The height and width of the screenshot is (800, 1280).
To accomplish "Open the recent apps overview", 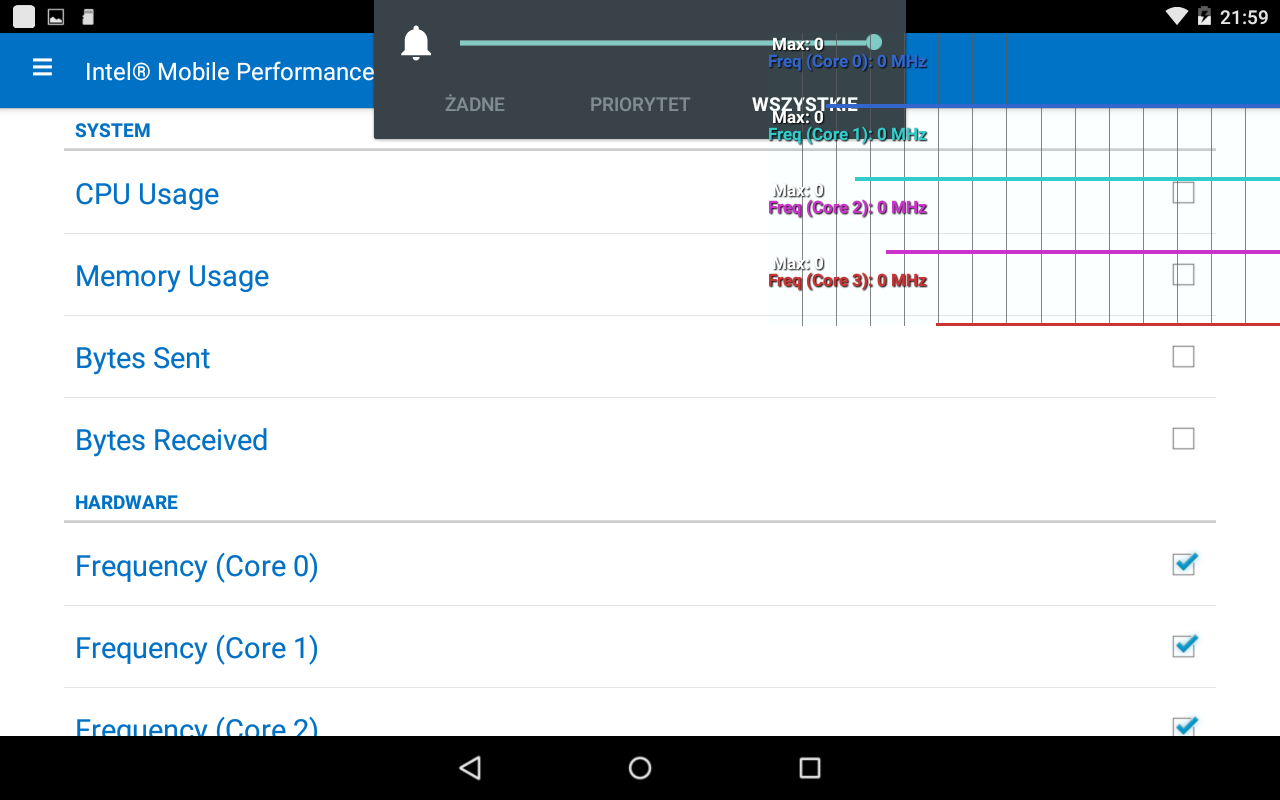I will pos(810,768).
